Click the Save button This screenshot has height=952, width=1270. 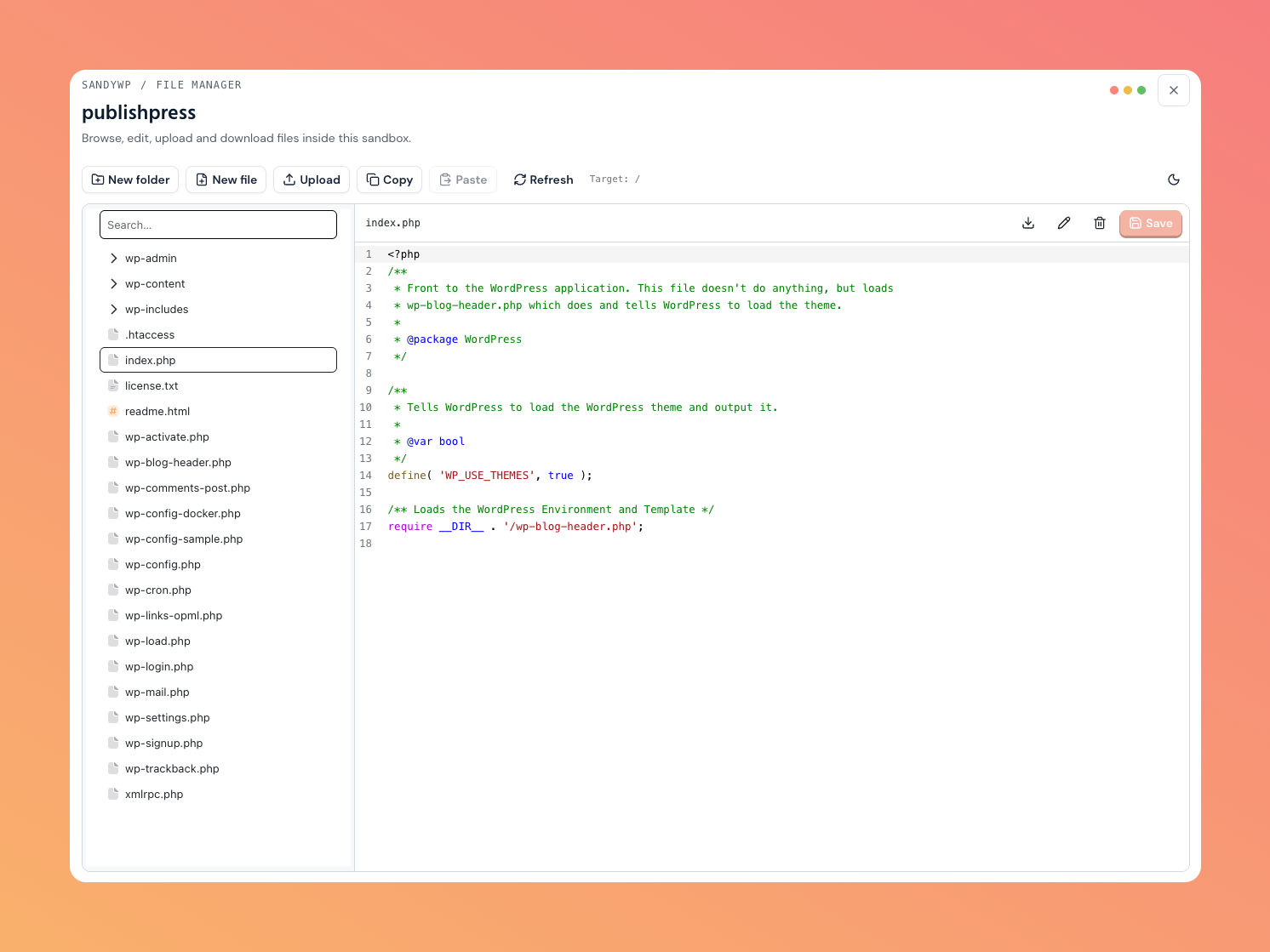(1151, 224)
